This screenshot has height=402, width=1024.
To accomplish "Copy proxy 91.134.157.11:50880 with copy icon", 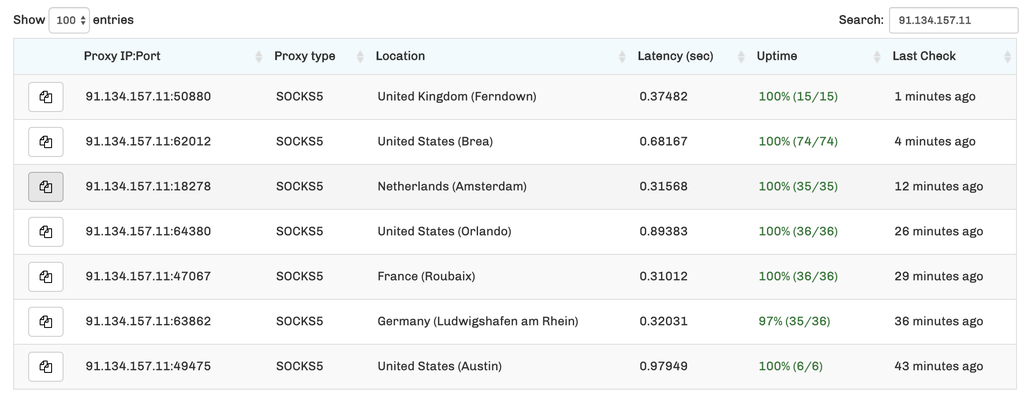I will coord(46,97).
